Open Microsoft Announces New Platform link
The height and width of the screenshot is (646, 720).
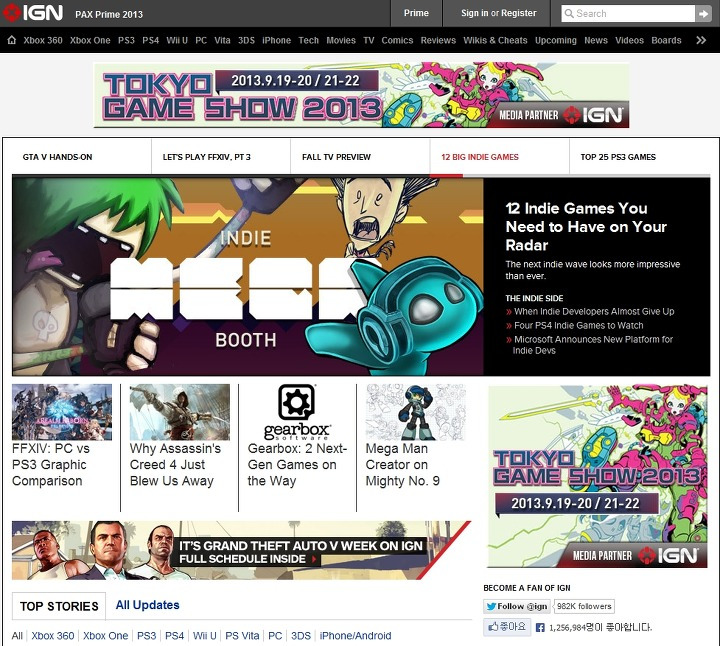(x=592, y=345)
